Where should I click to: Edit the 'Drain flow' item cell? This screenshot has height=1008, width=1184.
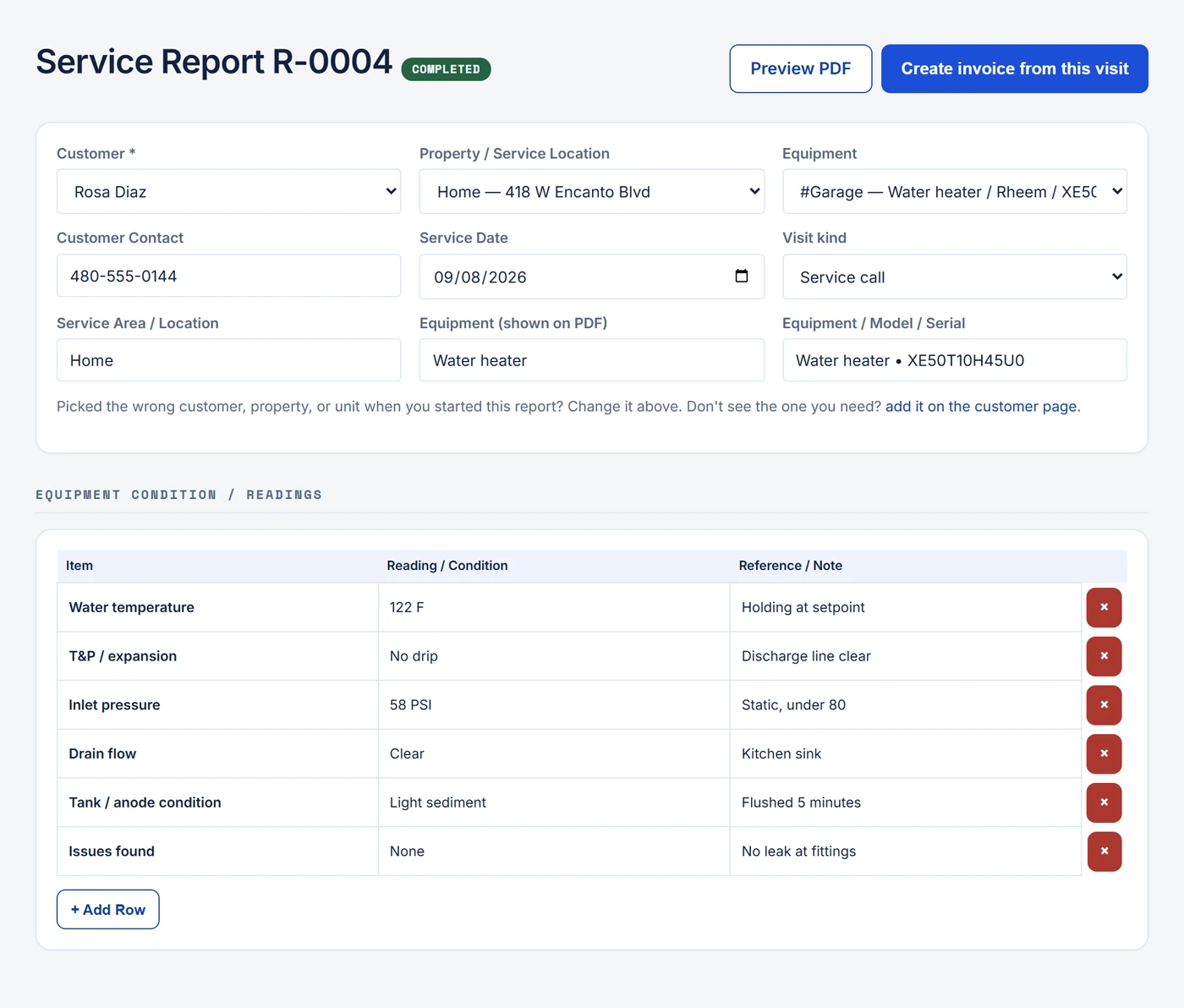click(x=217, y=753)
